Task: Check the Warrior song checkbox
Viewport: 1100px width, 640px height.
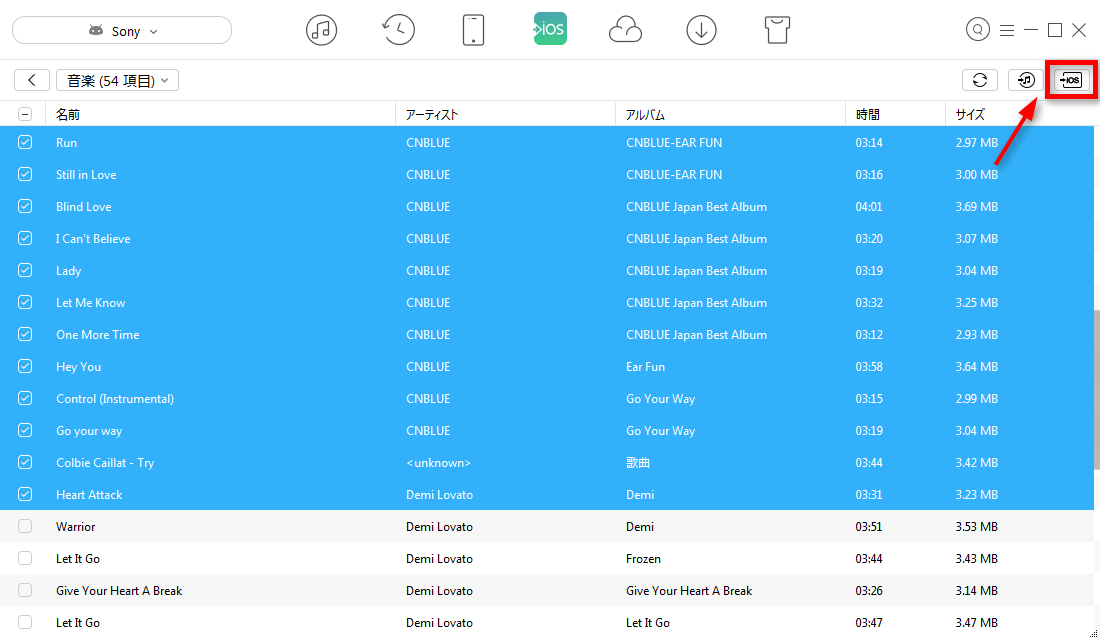Action: [25, 526]
